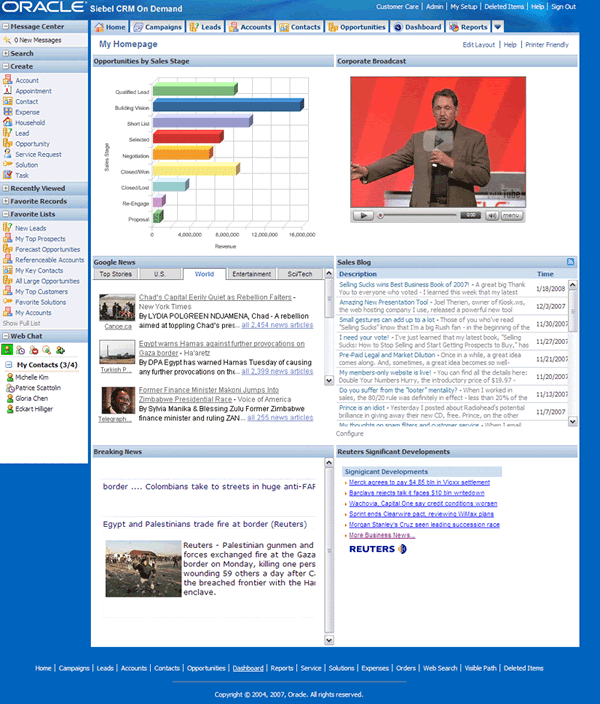Click Michelle Kim's contact status icon

click(x=10, y=377)
